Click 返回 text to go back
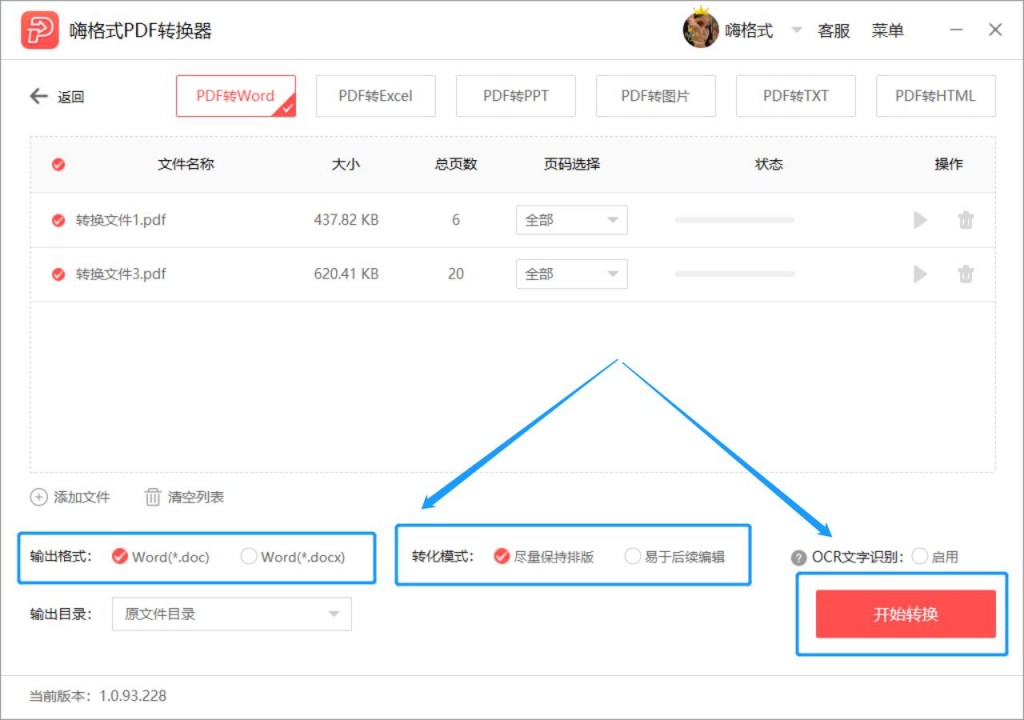 pos(71,97)
